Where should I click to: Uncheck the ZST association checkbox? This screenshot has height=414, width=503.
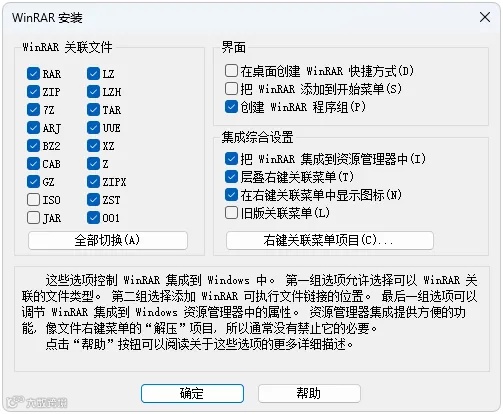point(93,200)
